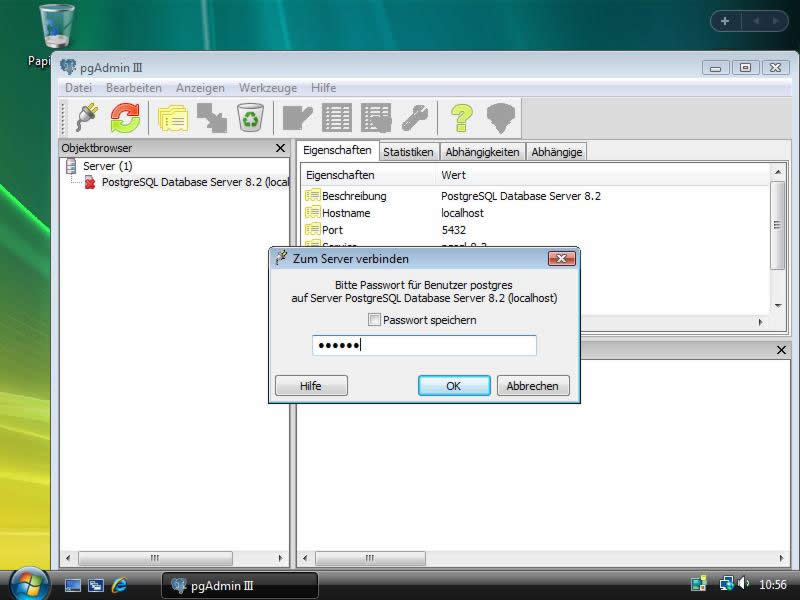
Task: Switch to the Statistiken tab
Action: point(408,152)
